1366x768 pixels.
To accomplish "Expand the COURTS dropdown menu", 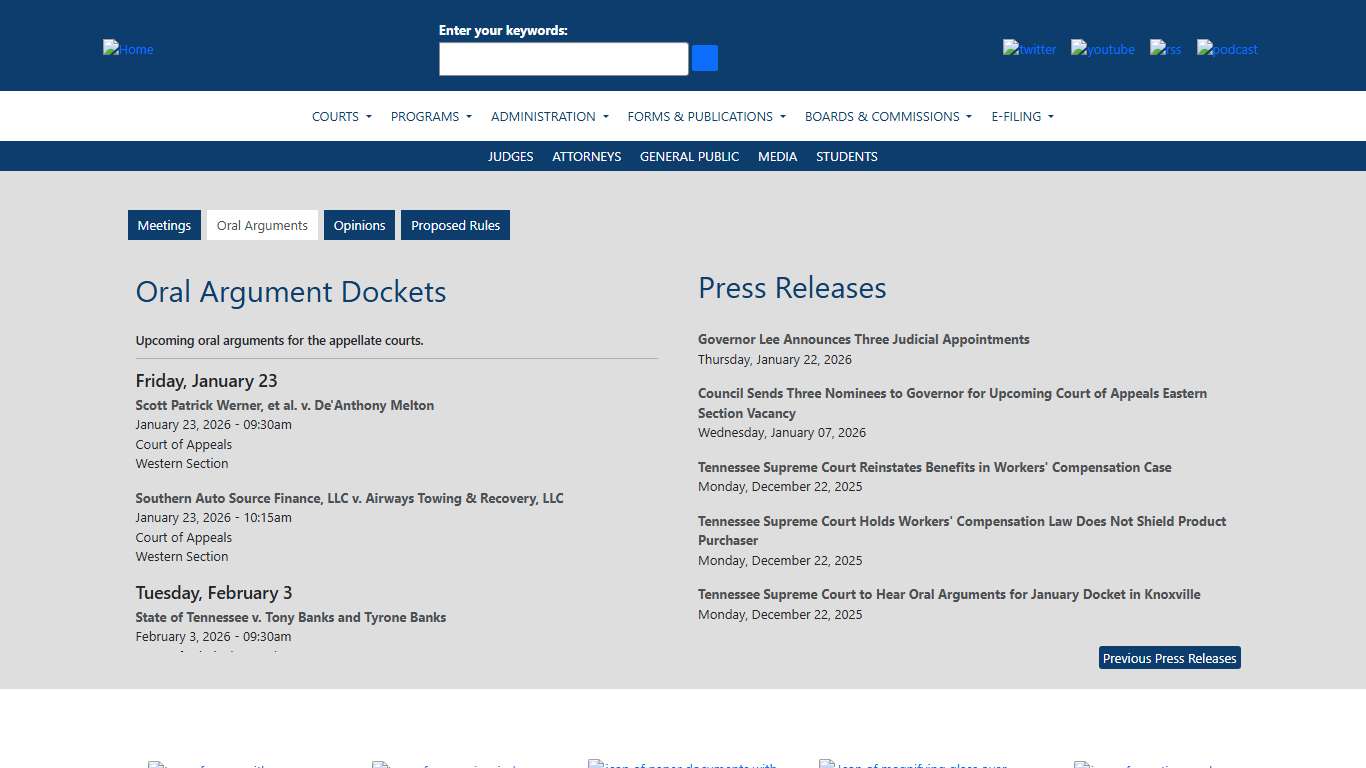I will click(x=341, y=116).
